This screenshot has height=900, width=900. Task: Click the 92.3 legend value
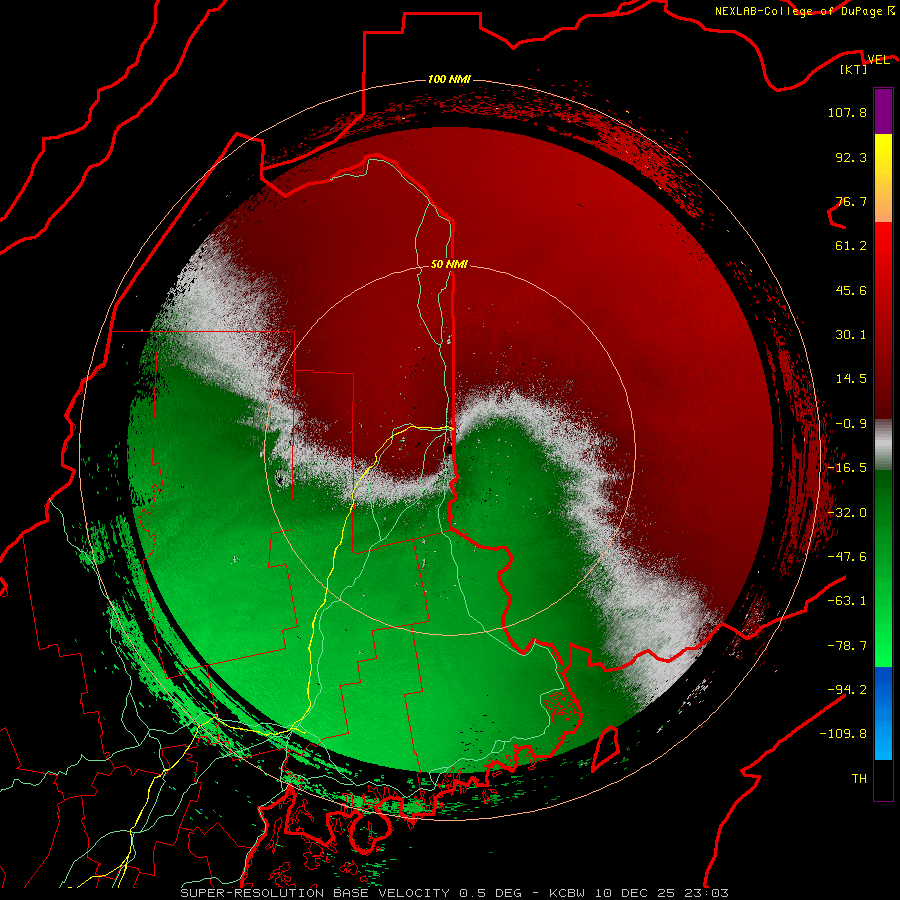[x=851, y=157]
